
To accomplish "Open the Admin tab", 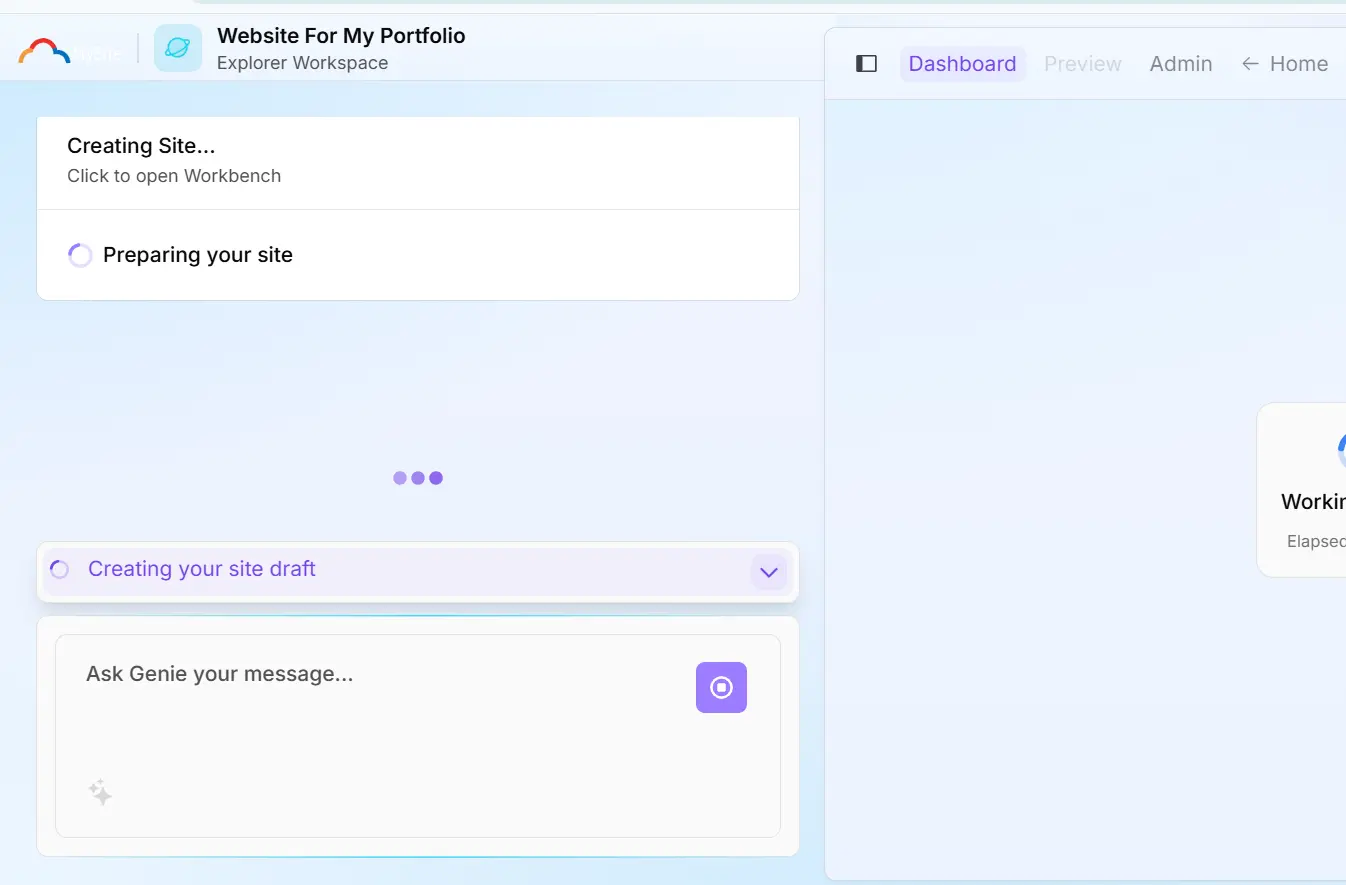I will [1180, 64].
